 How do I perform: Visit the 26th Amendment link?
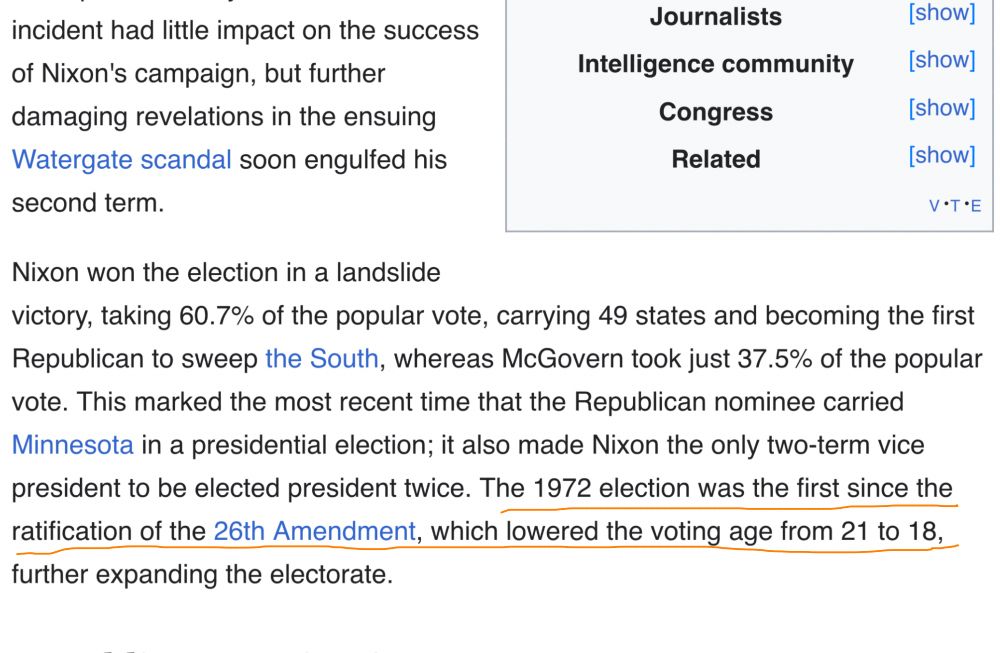(x=314, y=531)
